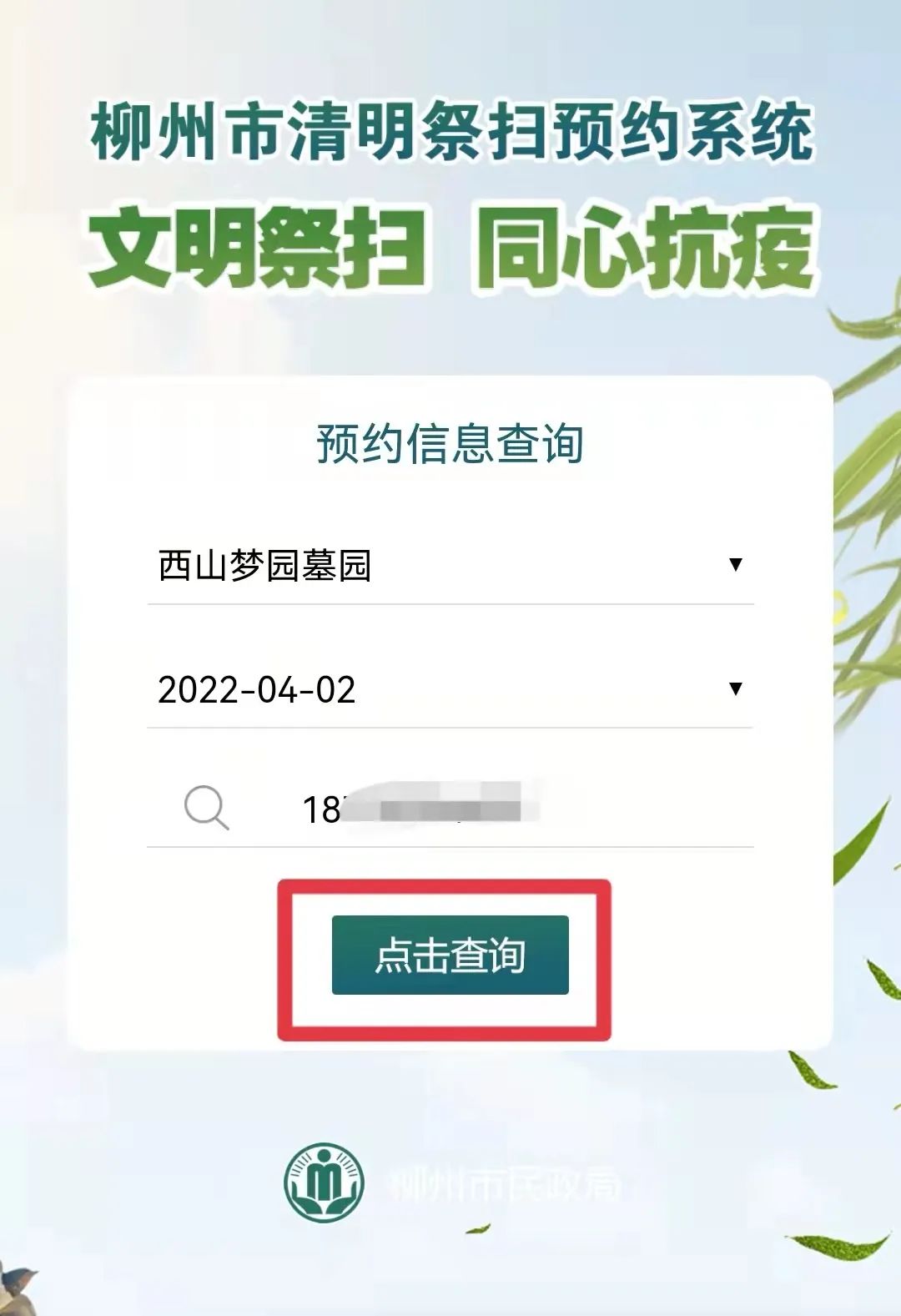Click the 柳州市民政局 footer text
The image size is (901, 1316).
pos(506,1183)
